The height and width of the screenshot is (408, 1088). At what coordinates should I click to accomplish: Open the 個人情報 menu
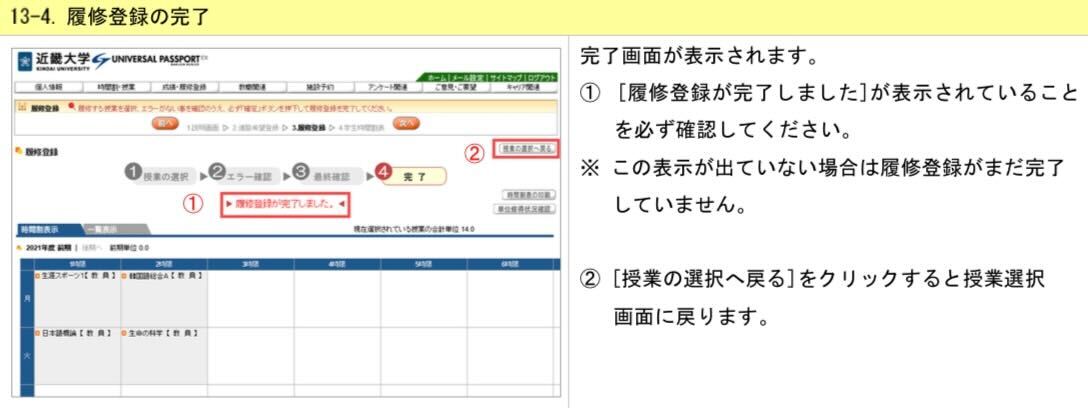point(49,88)
